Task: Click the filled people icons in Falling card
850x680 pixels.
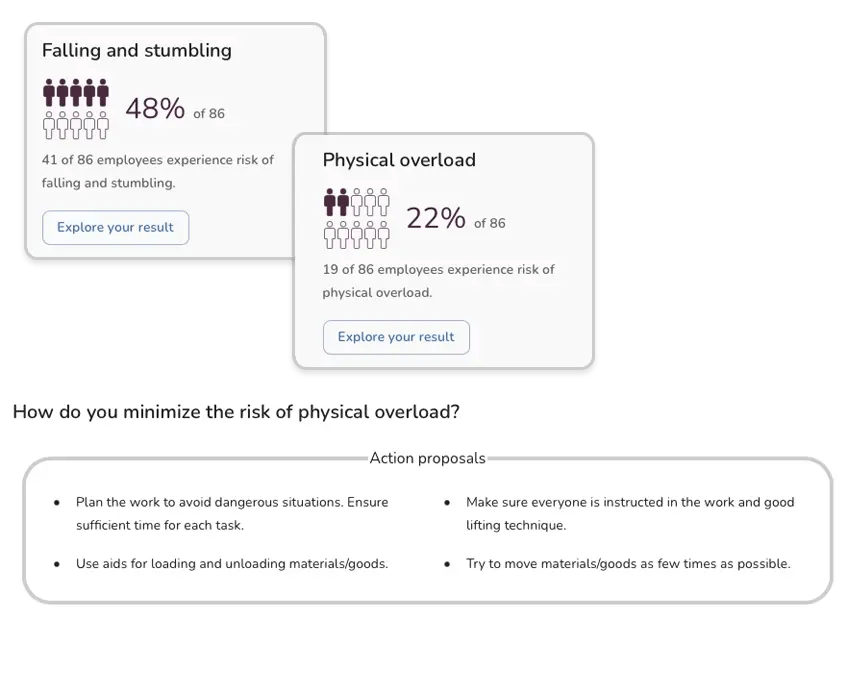Action: click(76, 93)
